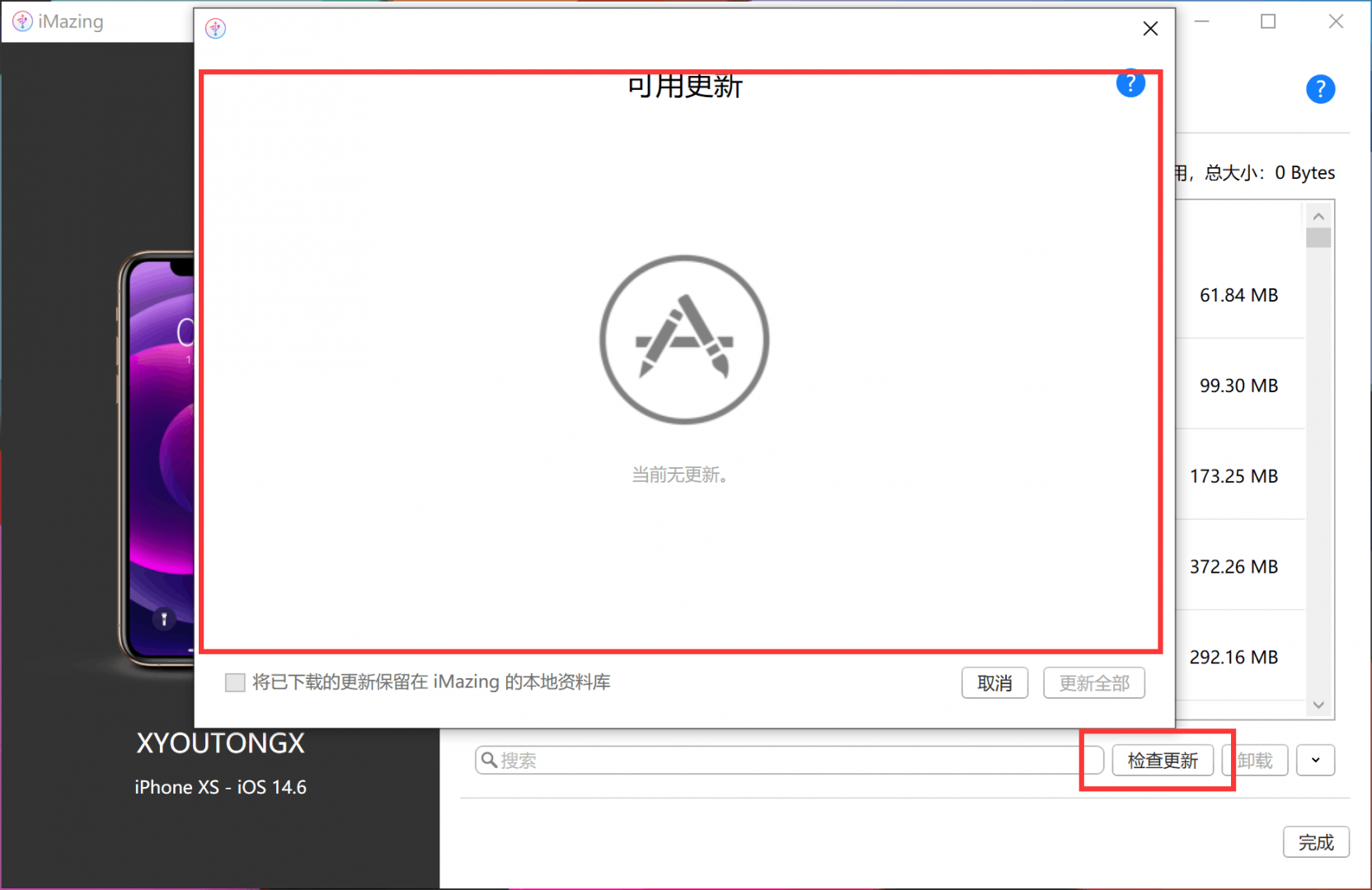Open the help icon in updates dialog

[x=1130, y=83]
